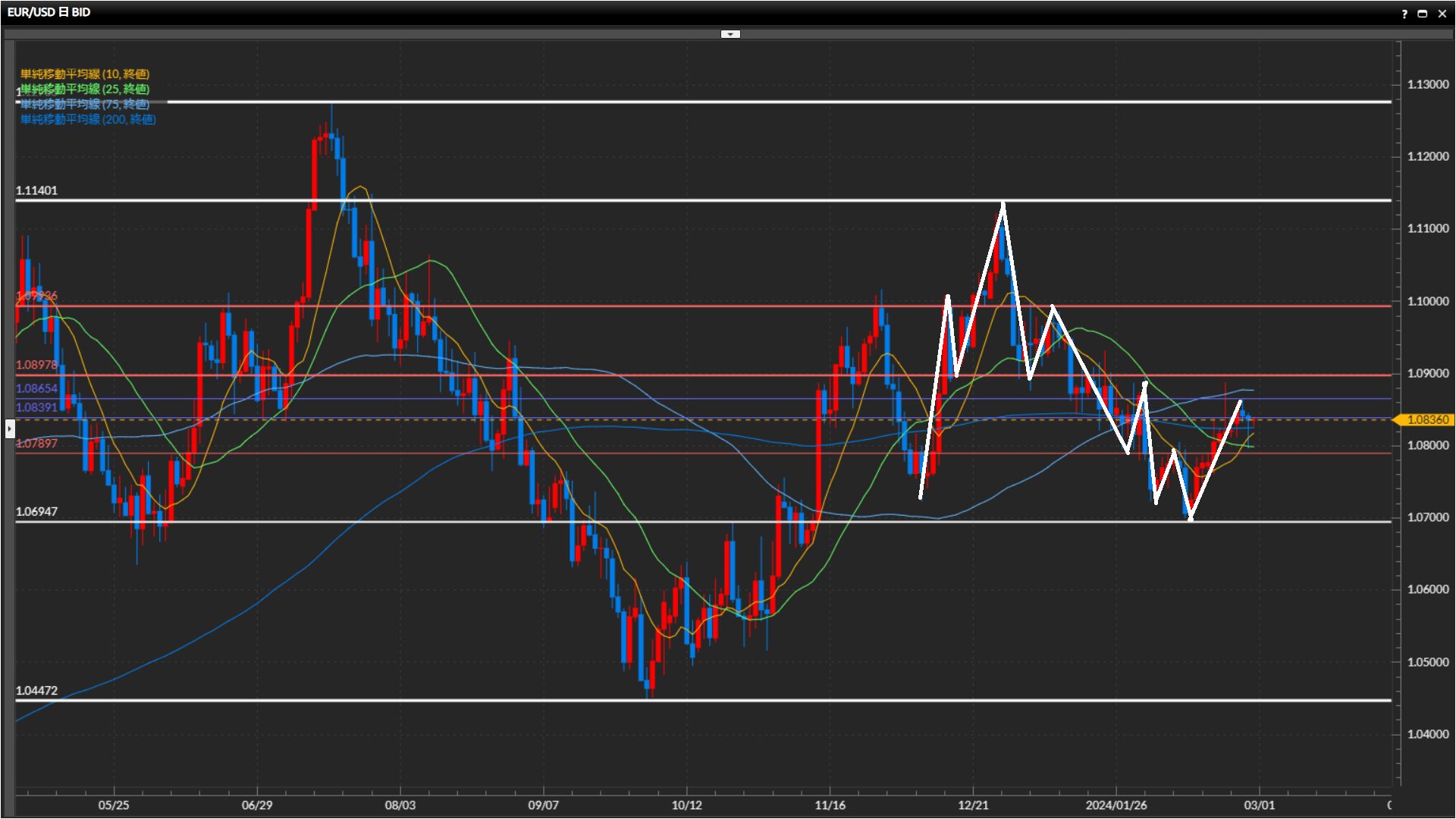Click the 1.13000 price scale label
Viewport: 1456px width, 819px height.
(1427, 84)
